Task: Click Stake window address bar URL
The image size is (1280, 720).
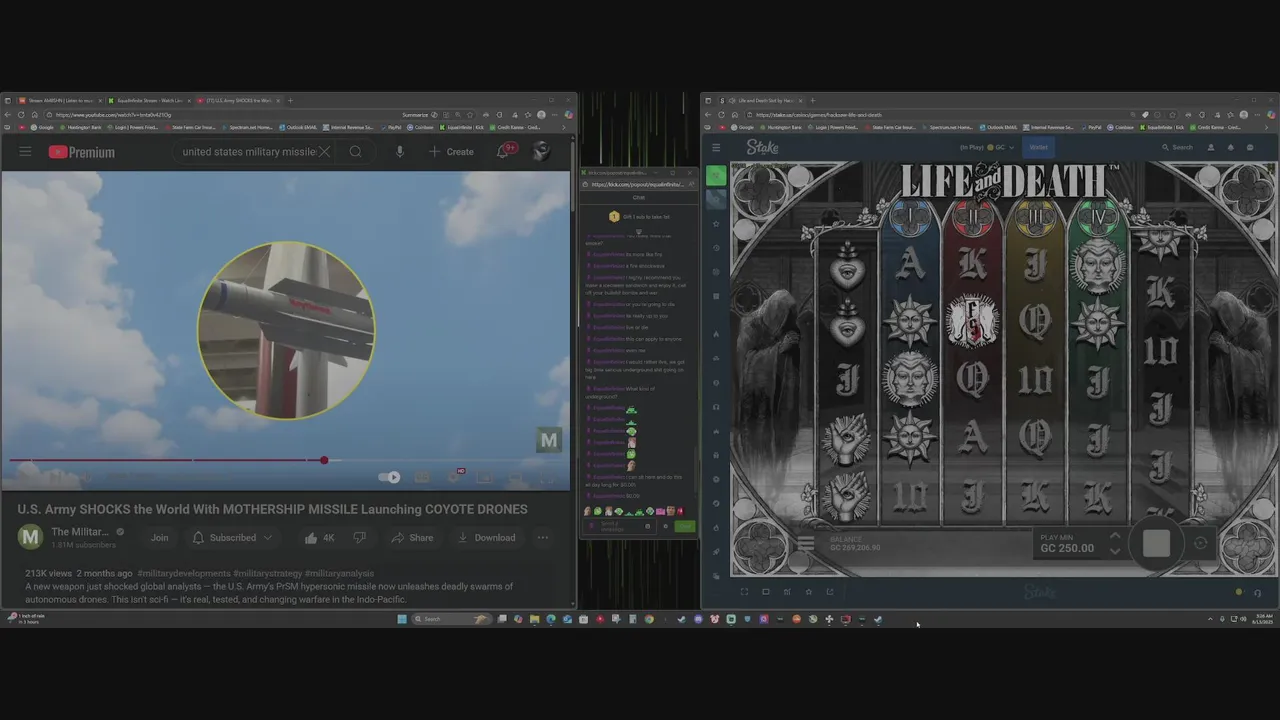Action: [x=819, y=115]
